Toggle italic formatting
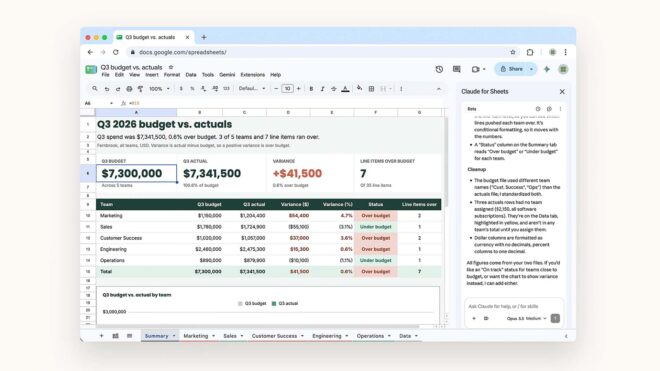This screenshot has height=371, width=660. (322, 89)
